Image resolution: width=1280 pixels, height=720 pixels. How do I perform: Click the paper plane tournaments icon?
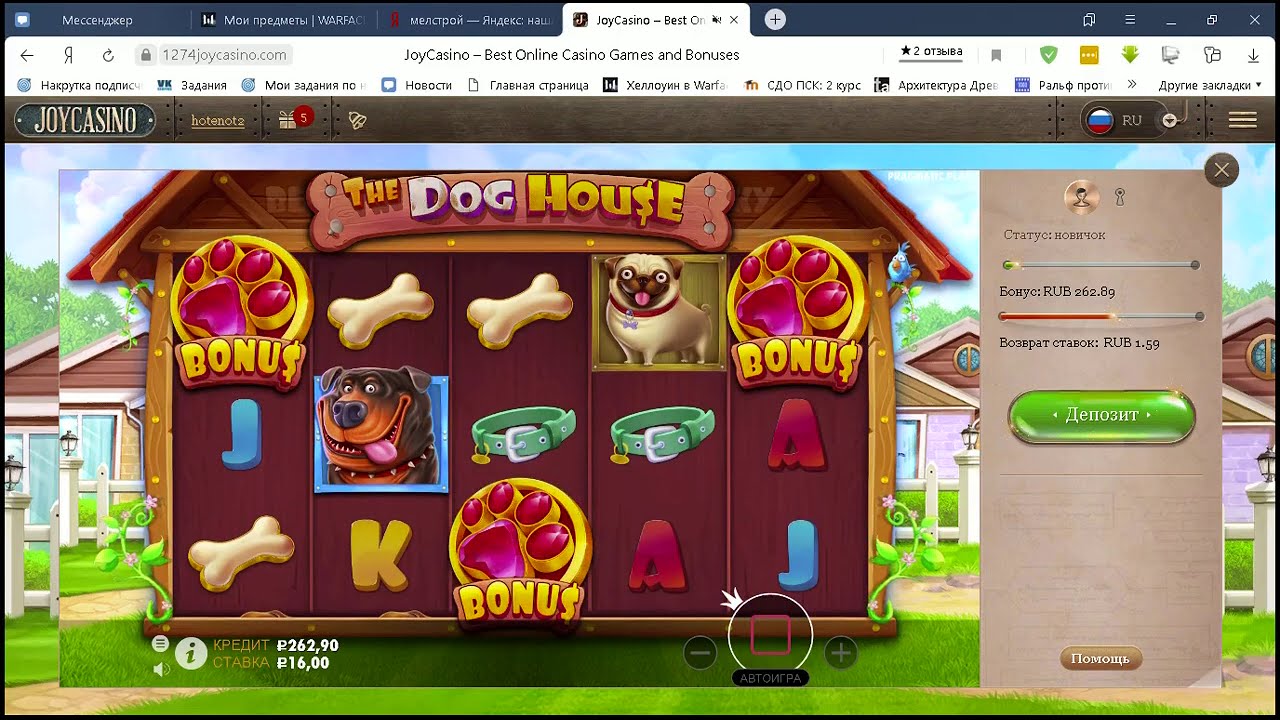357,121
